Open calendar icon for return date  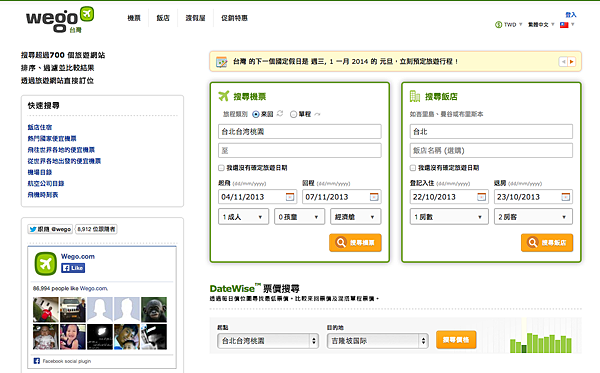(374, 197)
